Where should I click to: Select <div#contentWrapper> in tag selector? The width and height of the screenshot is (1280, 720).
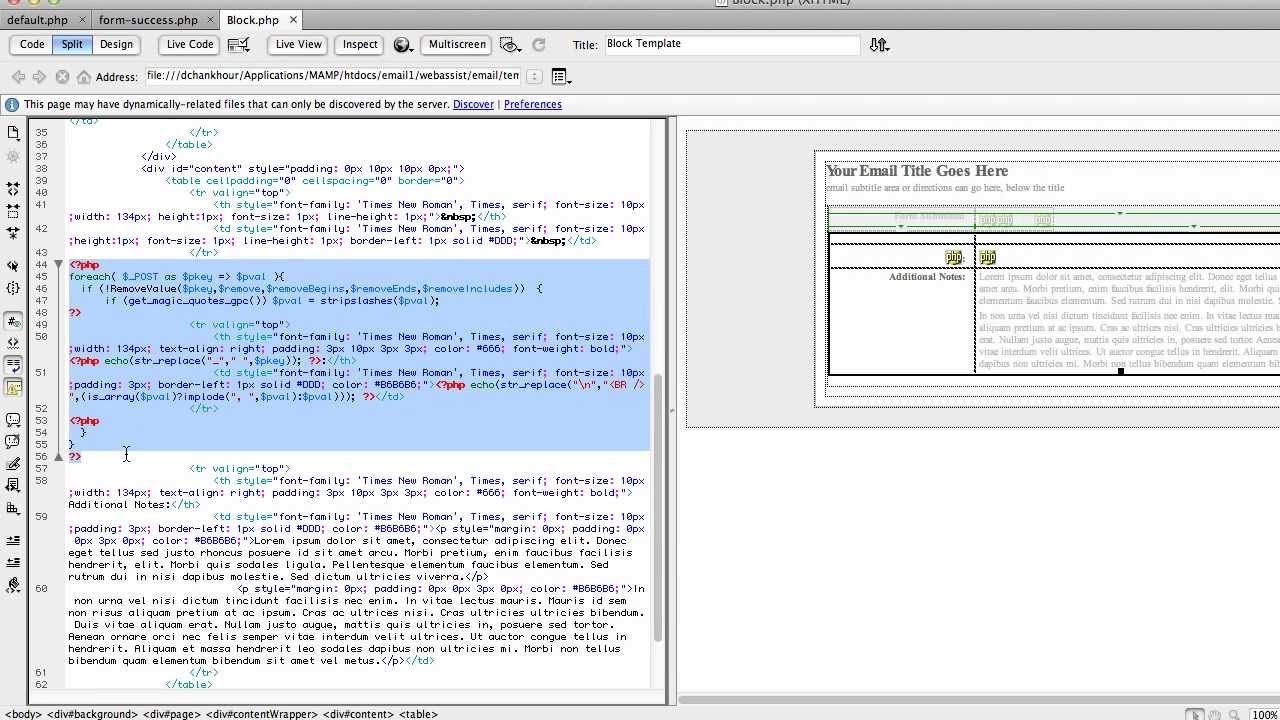[262, 714]
